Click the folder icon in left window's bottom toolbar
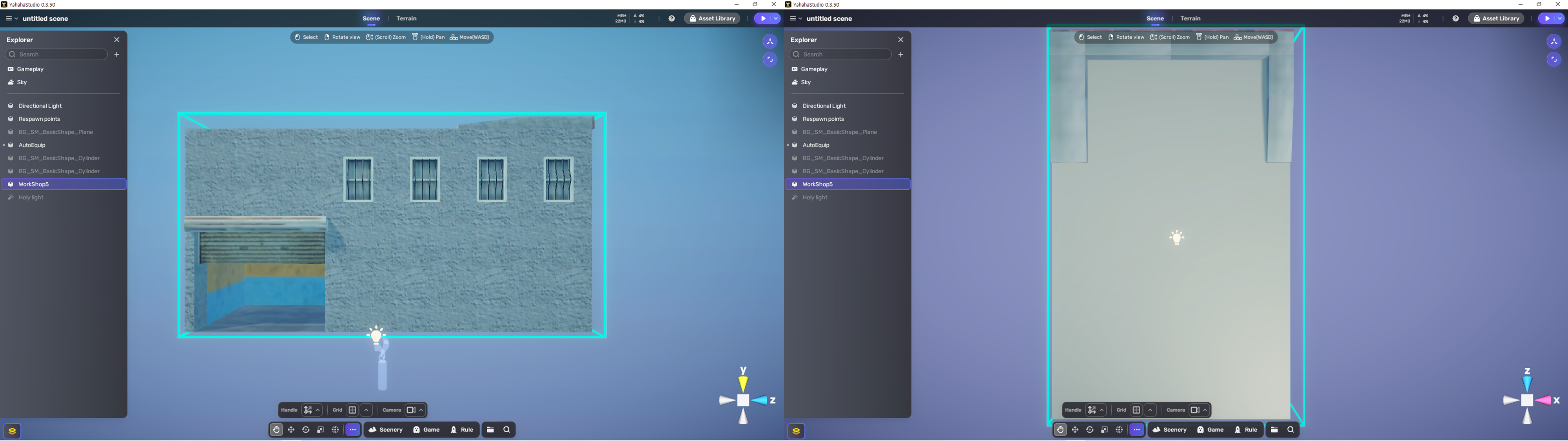The image size is (1568, 441). (491, 430)
